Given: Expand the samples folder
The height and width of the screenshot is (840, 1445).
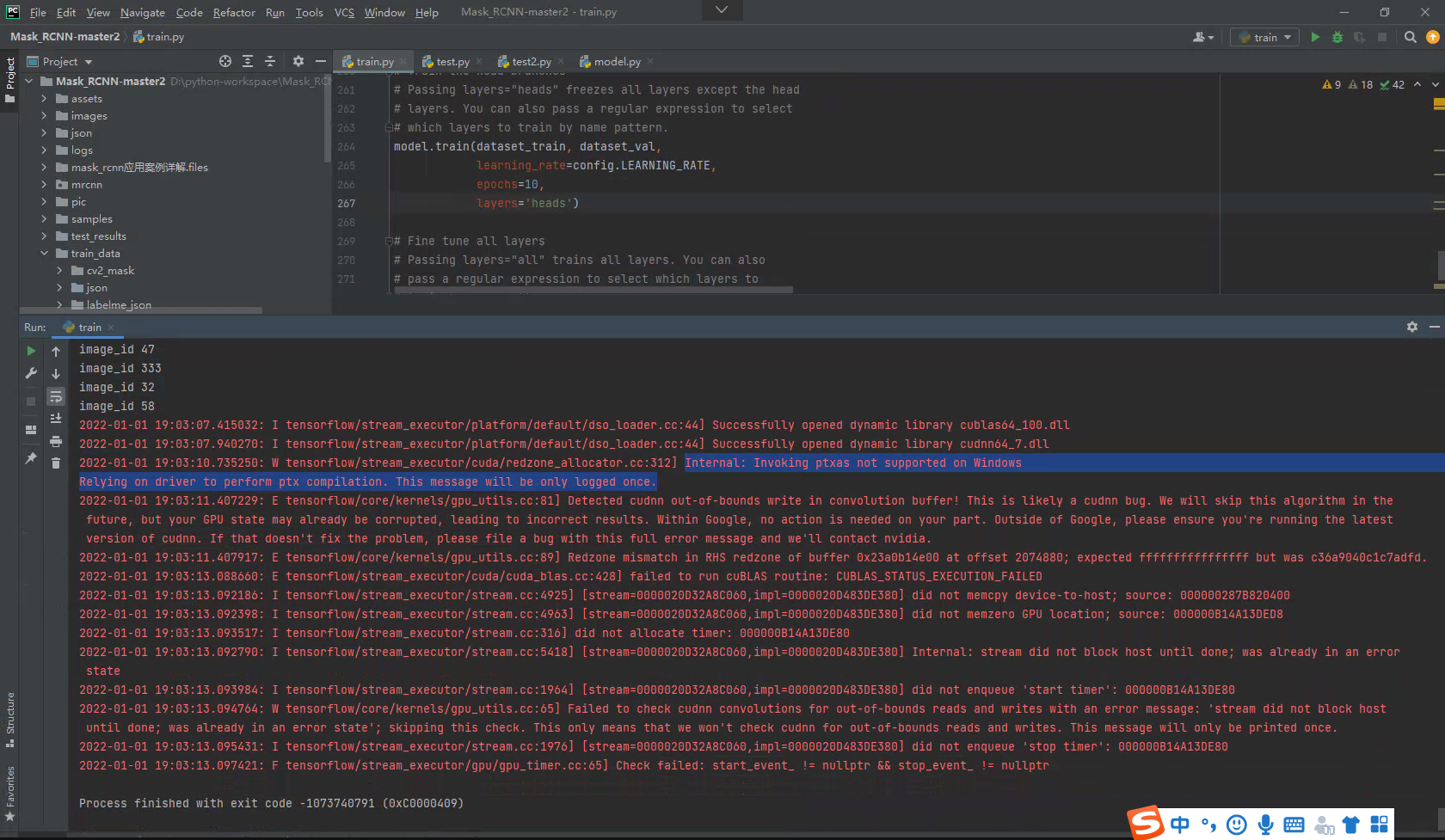Looking at the screenshot, I should point(44,218).
